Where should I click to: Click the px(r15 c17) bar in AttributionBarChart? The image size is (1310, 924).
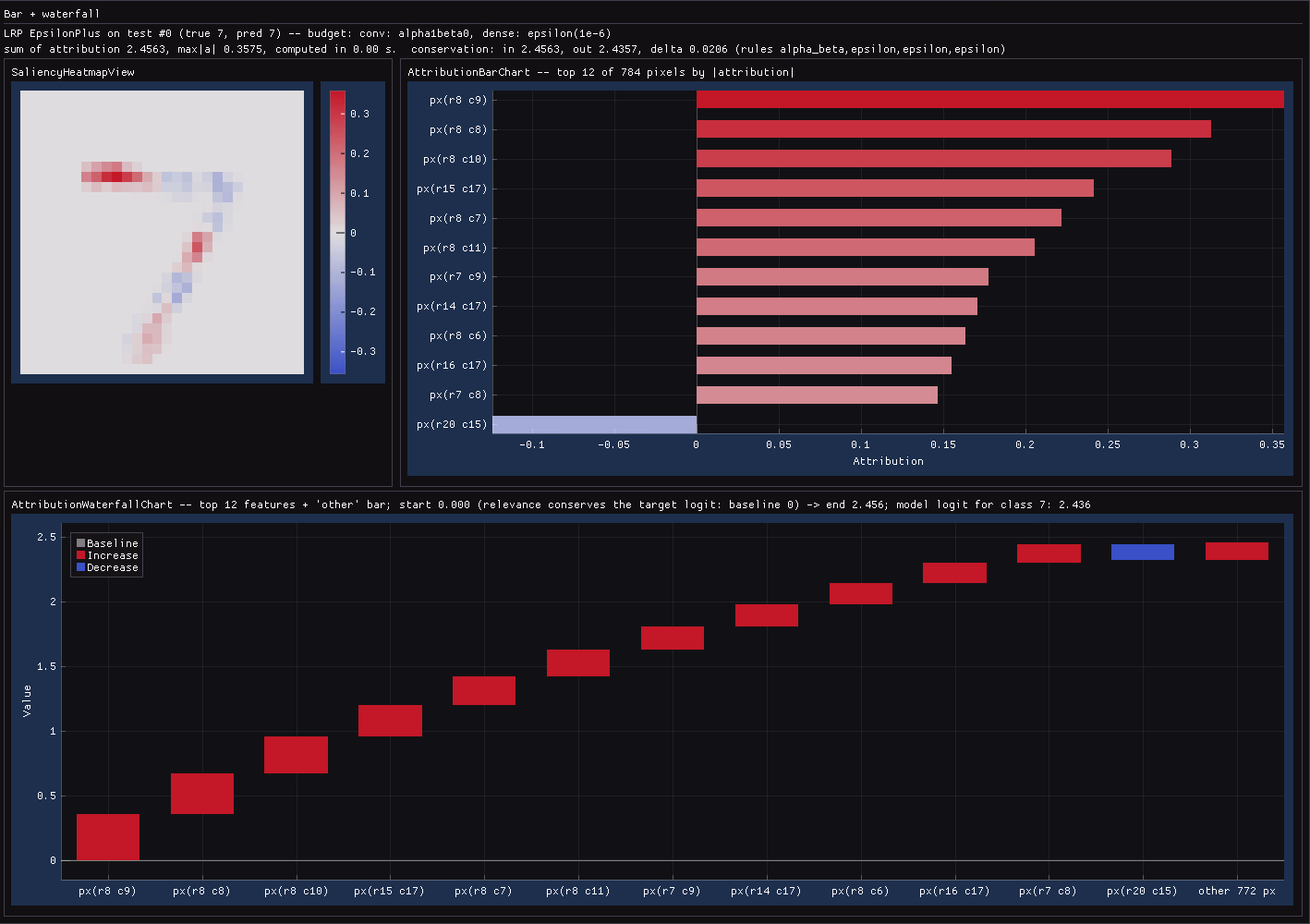pyautogui.click(x=895, y=188)
